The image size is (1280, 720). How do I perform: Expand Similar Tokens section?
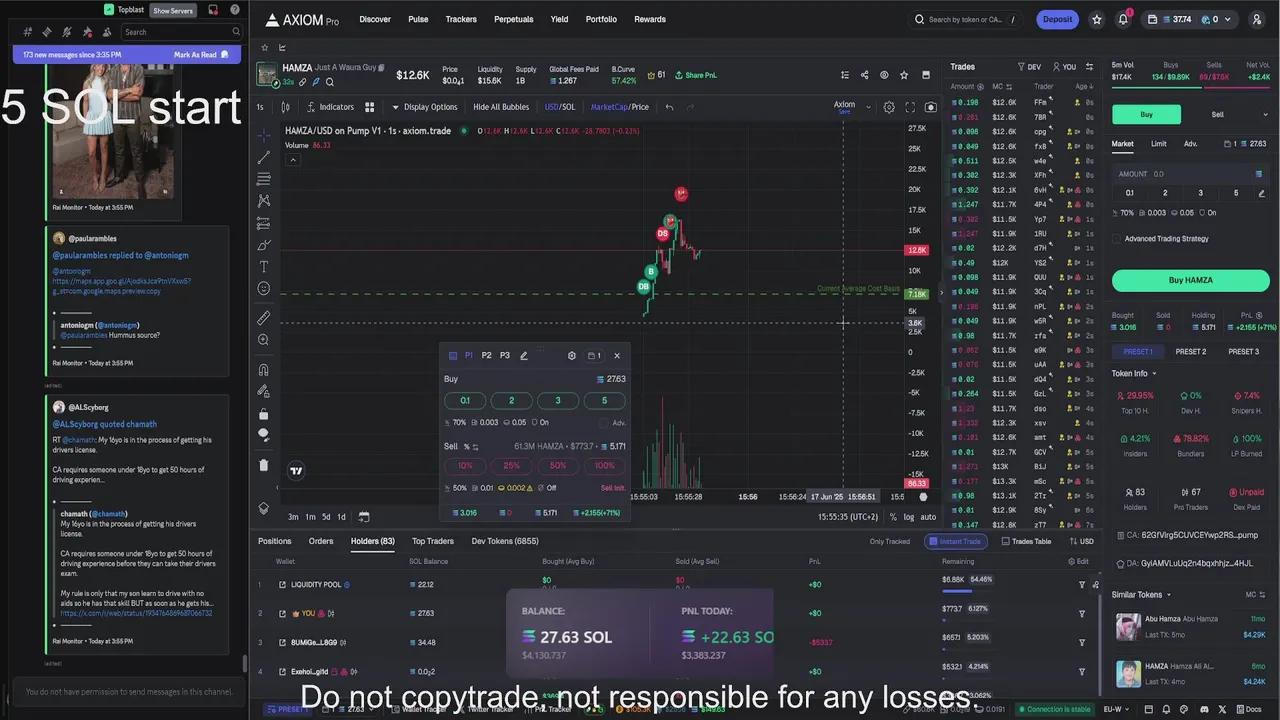pyautogui.click(x=1141, y=595)
